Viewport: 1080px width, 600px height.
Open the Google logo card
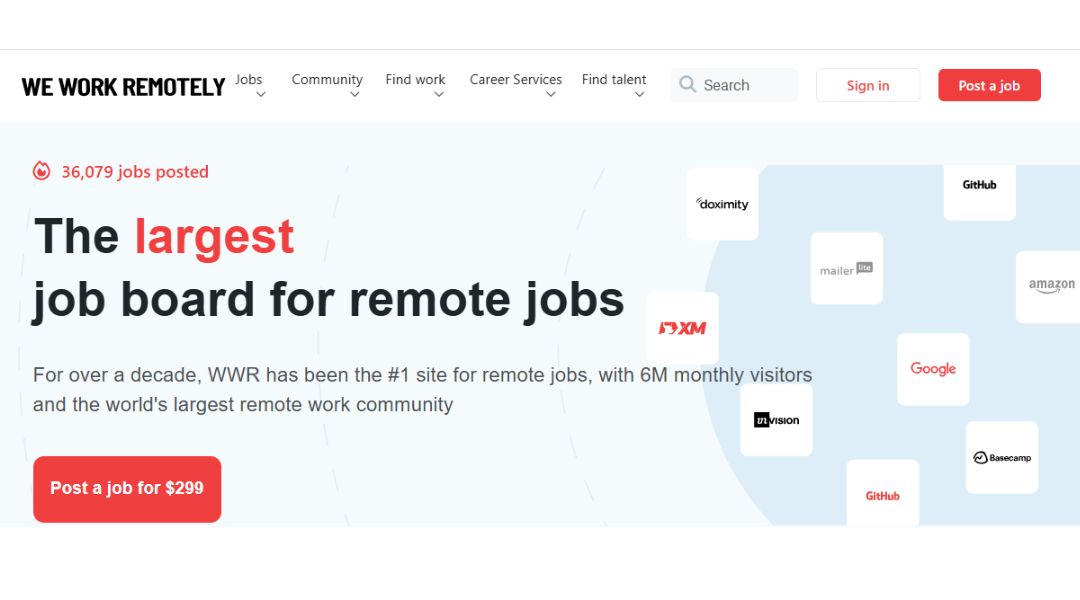[x=933, y=369]
